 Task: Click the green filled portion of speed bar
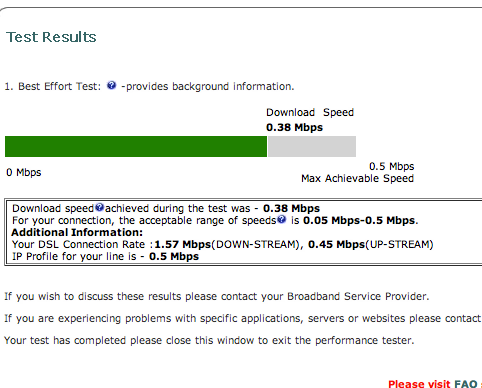click(136, 146)
